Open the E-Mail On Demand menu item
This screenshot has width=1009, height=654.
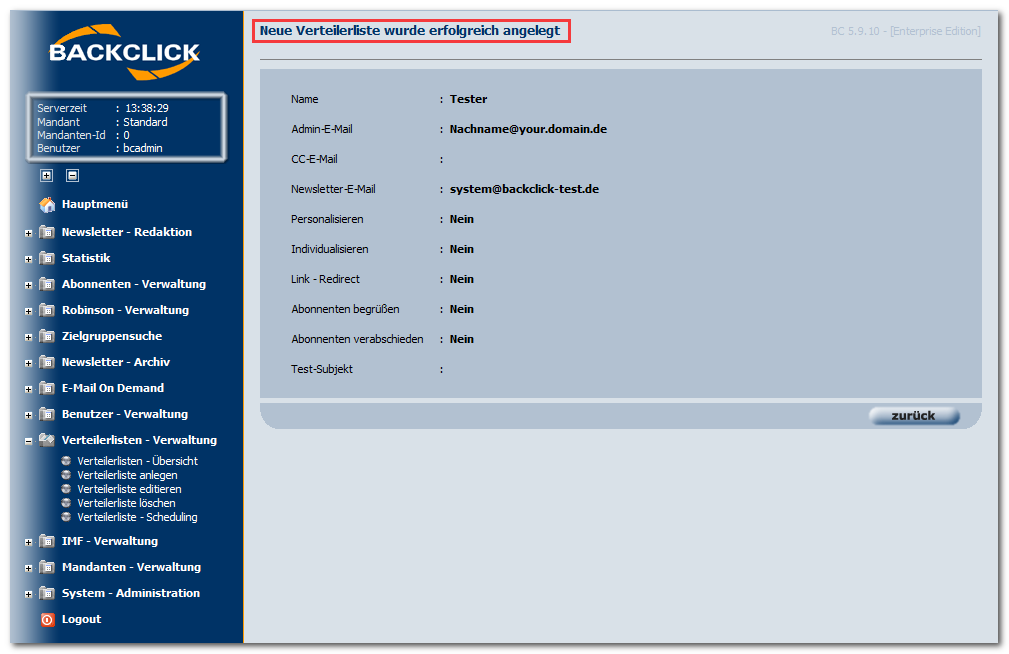tap(113, 388)
